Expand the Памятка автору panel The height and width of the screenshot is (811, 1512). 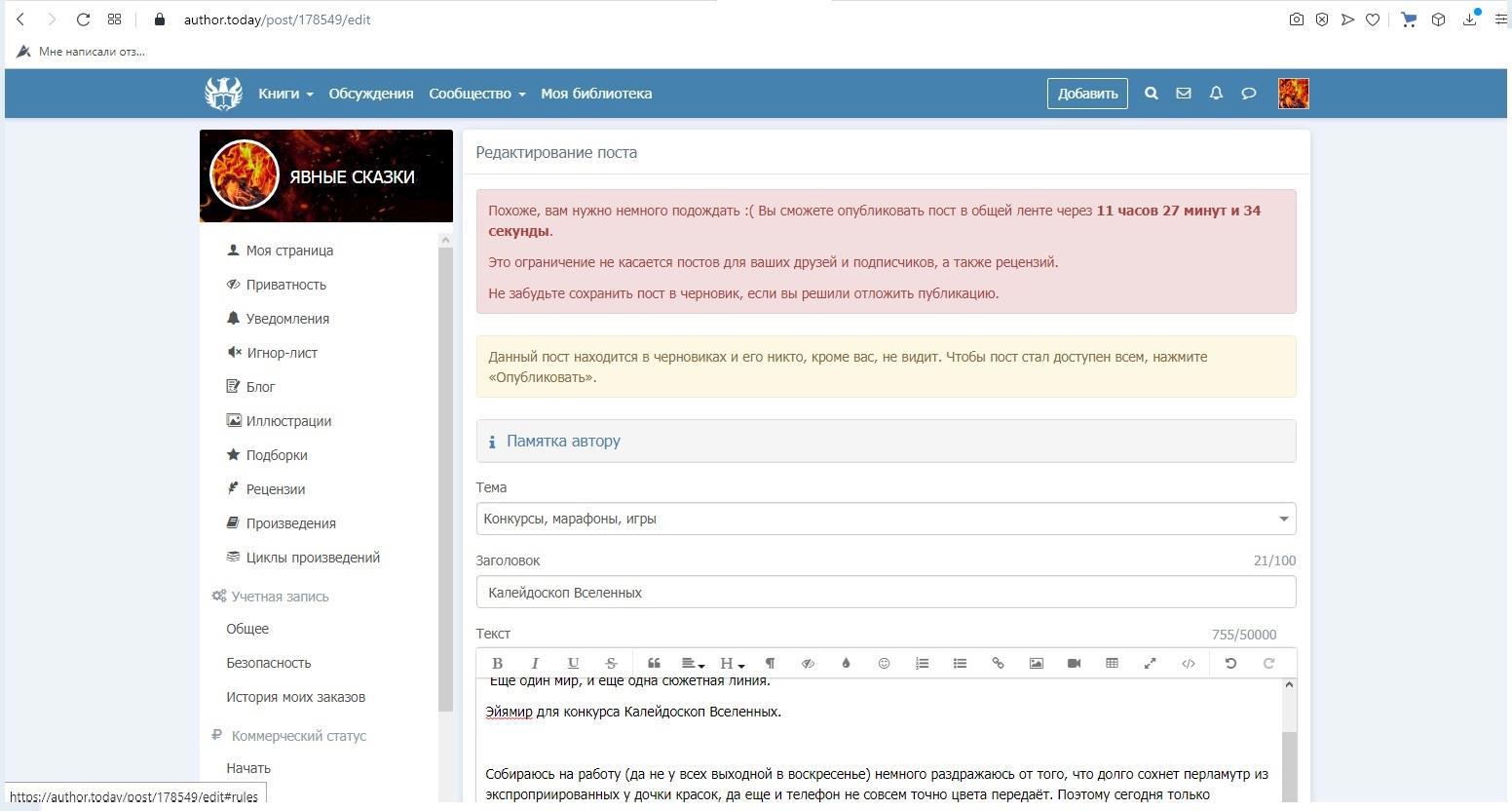pyautogui.click(x=563, y=441)
